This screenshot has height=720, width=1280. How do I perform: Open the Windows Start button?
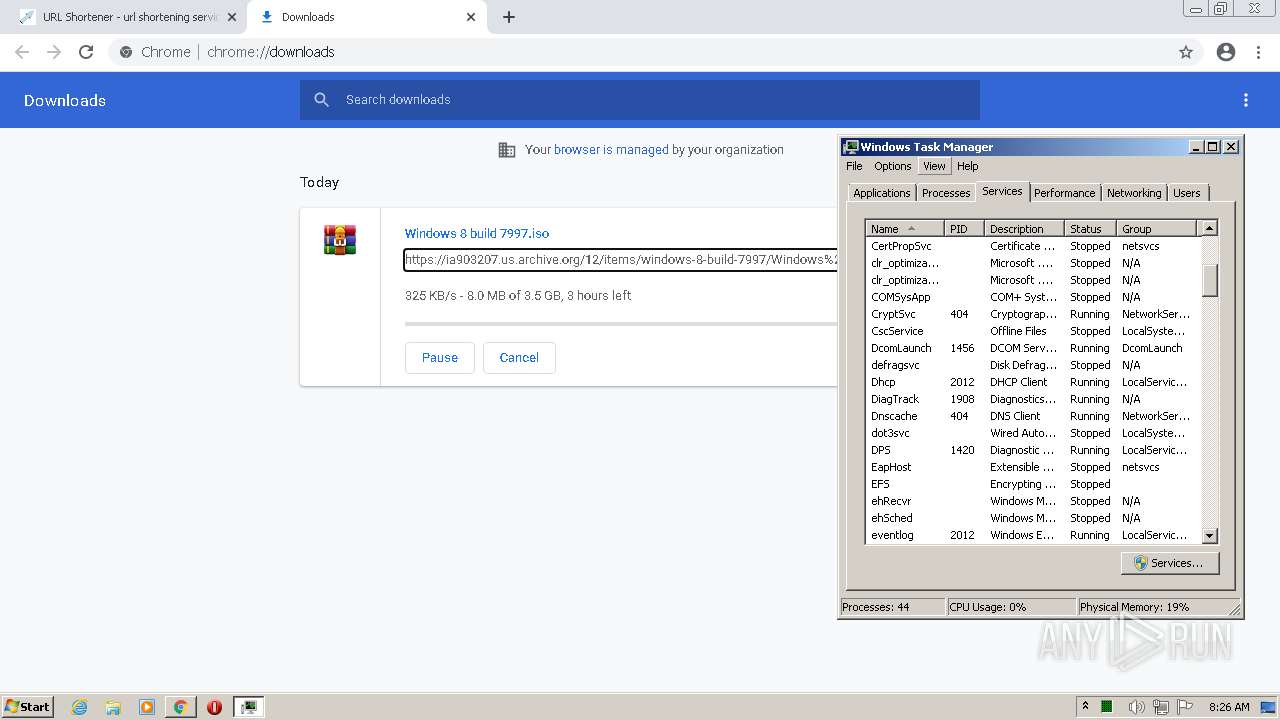(x=27, y=707)
